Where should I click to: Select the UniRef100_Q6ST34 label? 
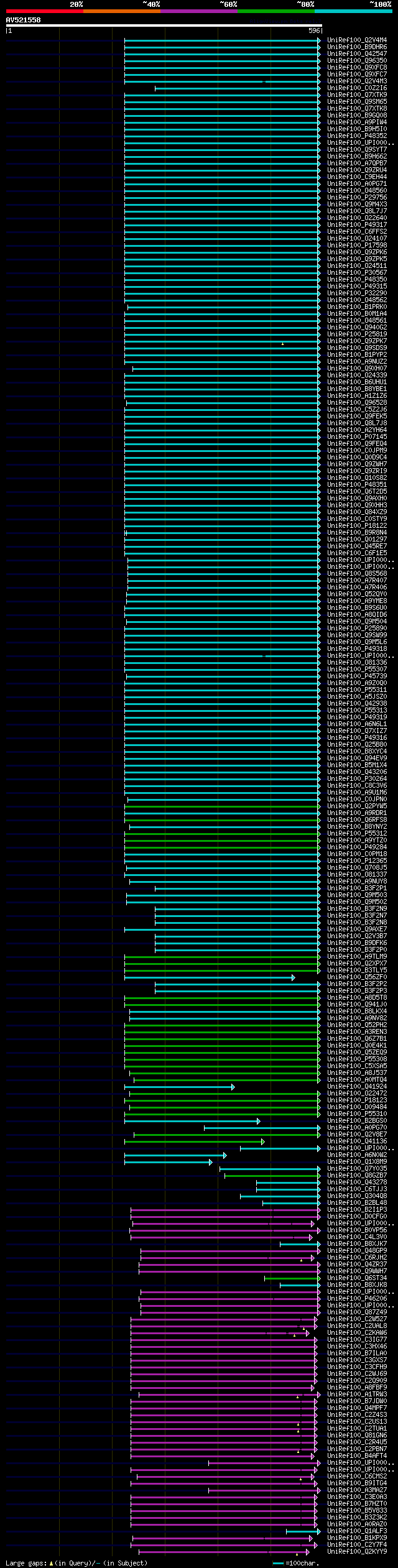[357, 1278]
